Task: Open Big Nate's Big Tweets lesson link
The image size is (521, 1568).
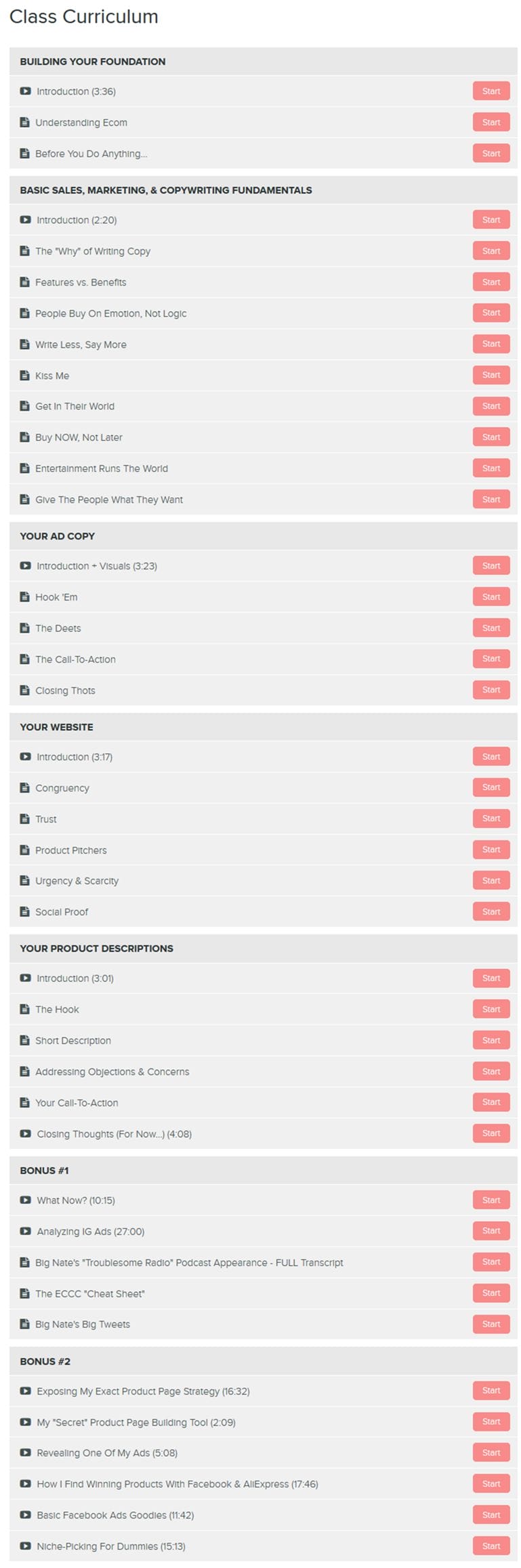Action: click(82, 1324)
